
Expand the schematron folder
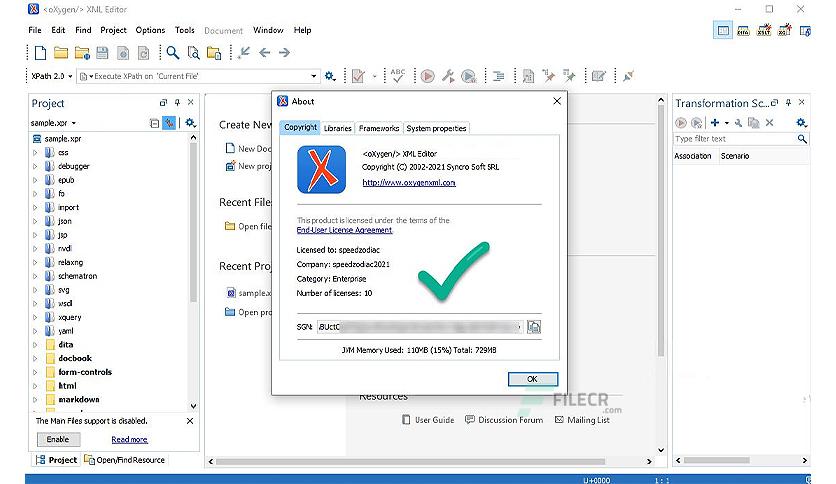[35, 276]
